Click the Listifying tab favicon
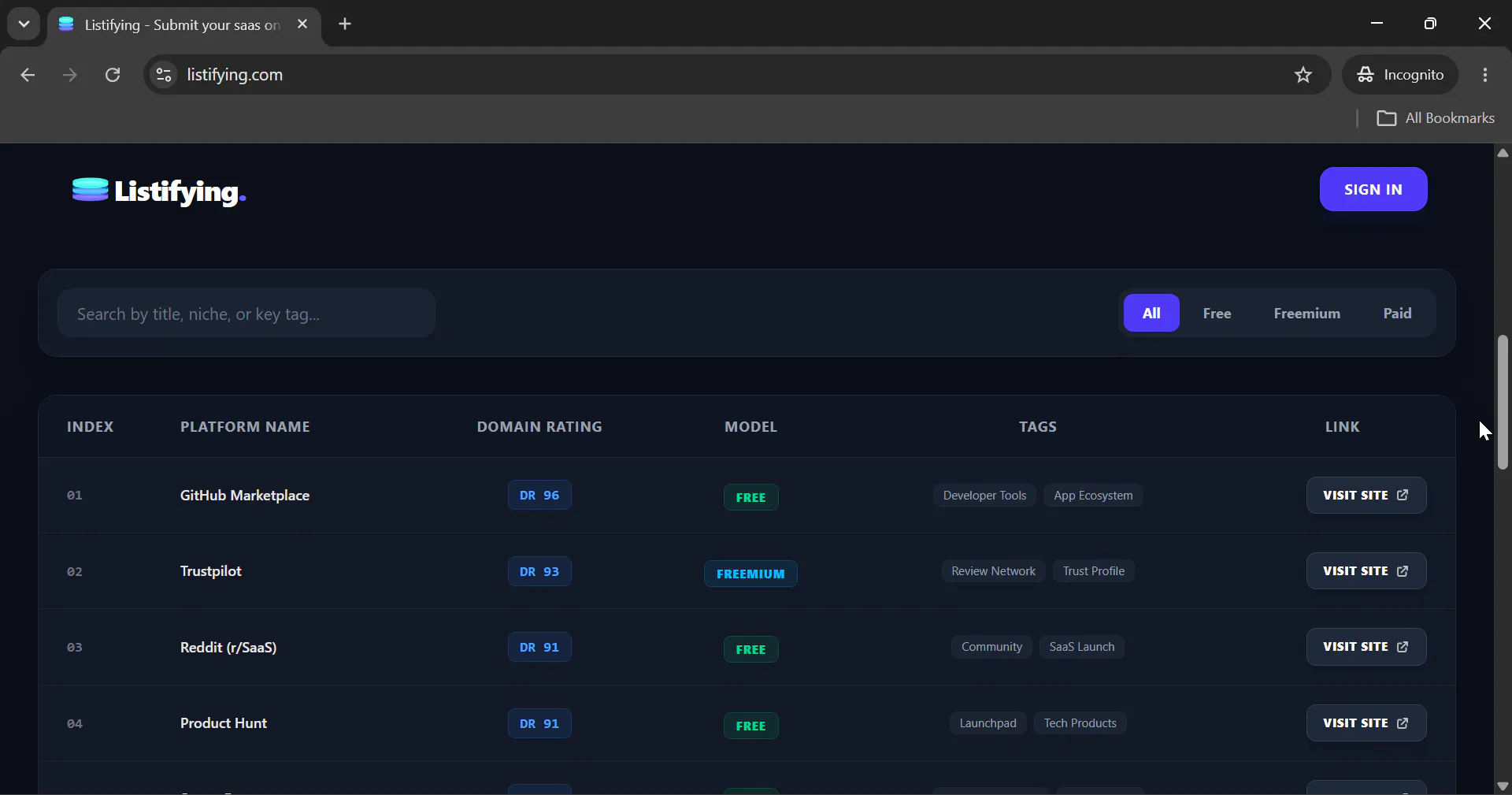 tap(66, 24)
